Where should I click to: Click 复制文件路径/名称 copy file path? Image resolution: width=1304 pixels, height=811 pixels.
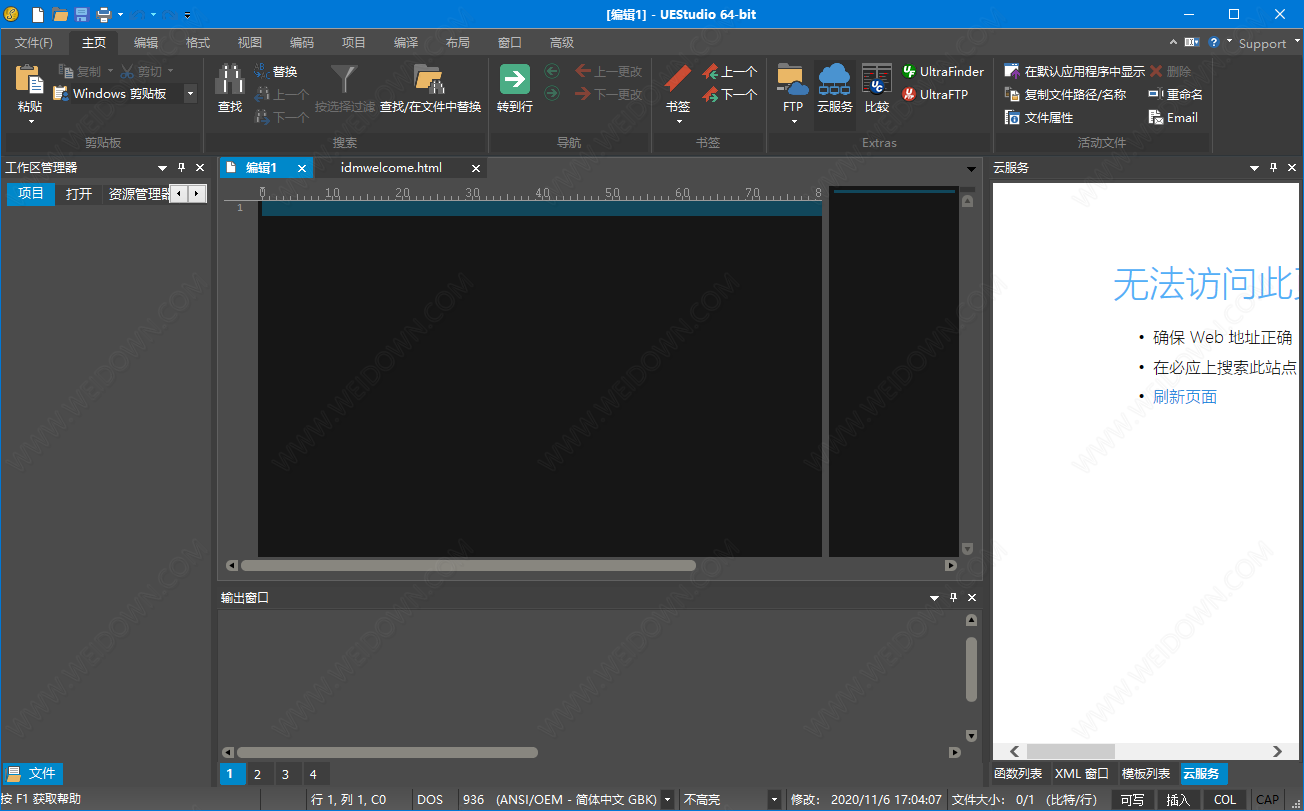coord(1065,94)
